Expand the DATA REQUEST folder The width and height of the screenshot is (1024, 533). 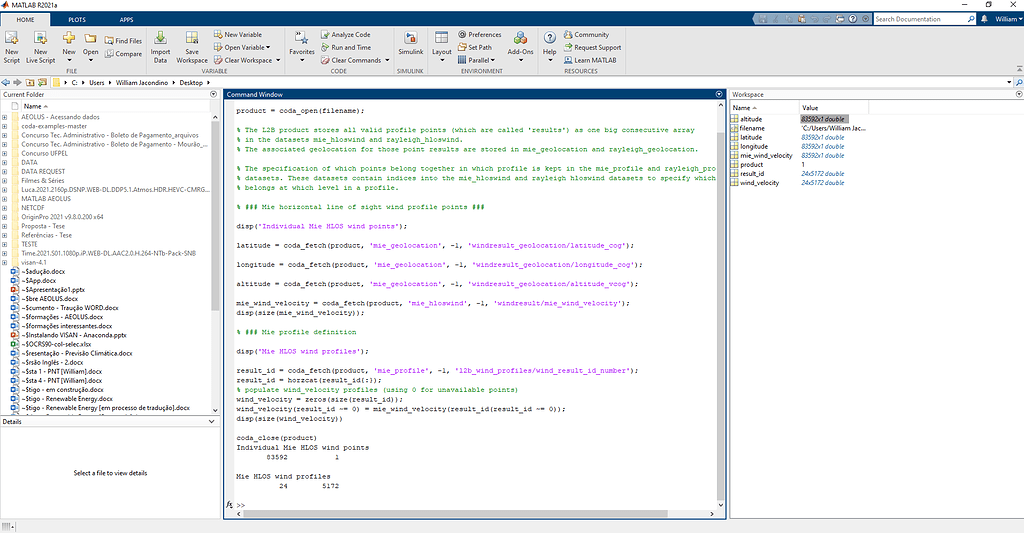[5, 171]
